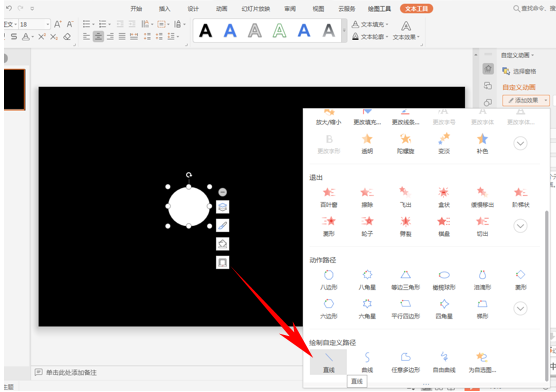Switch to 绘图工具 tab

[379, 9]
